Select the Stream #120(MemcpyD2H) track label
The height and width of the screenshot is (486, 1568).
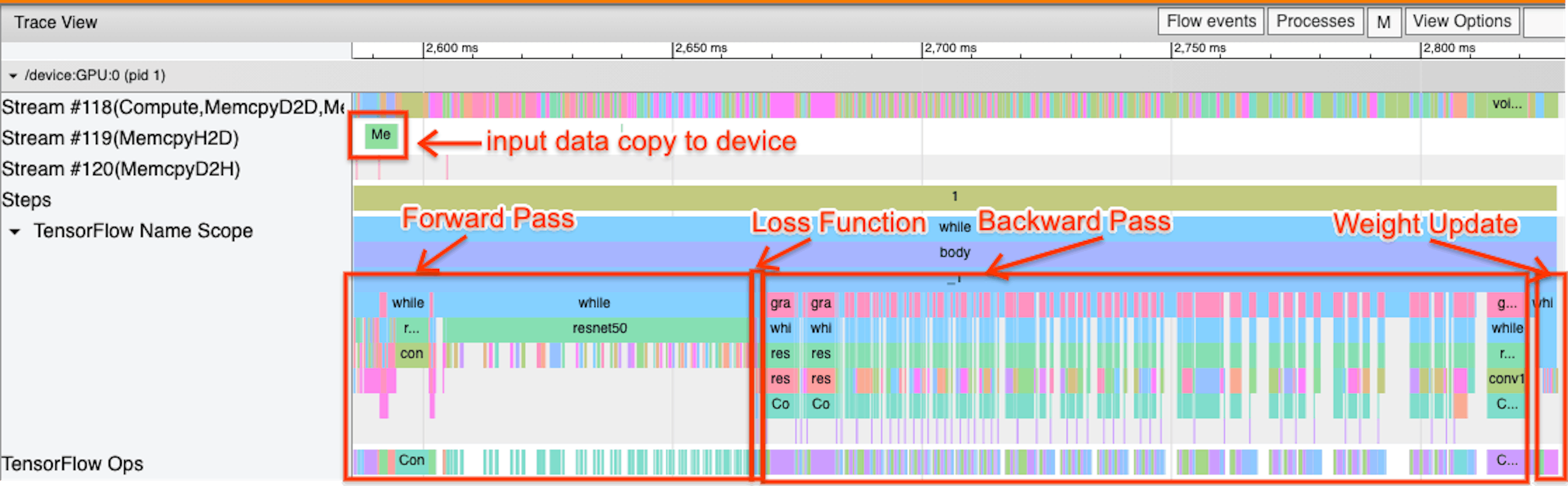coord(121,169)
